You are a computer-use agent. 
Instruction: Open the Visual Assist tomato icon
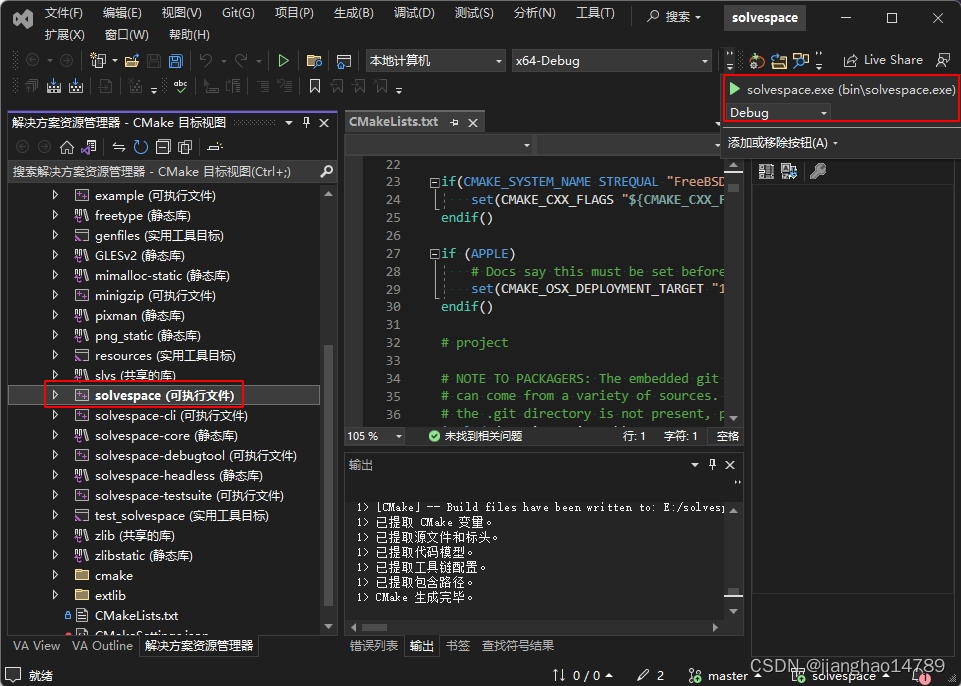[x=757, y=60]
